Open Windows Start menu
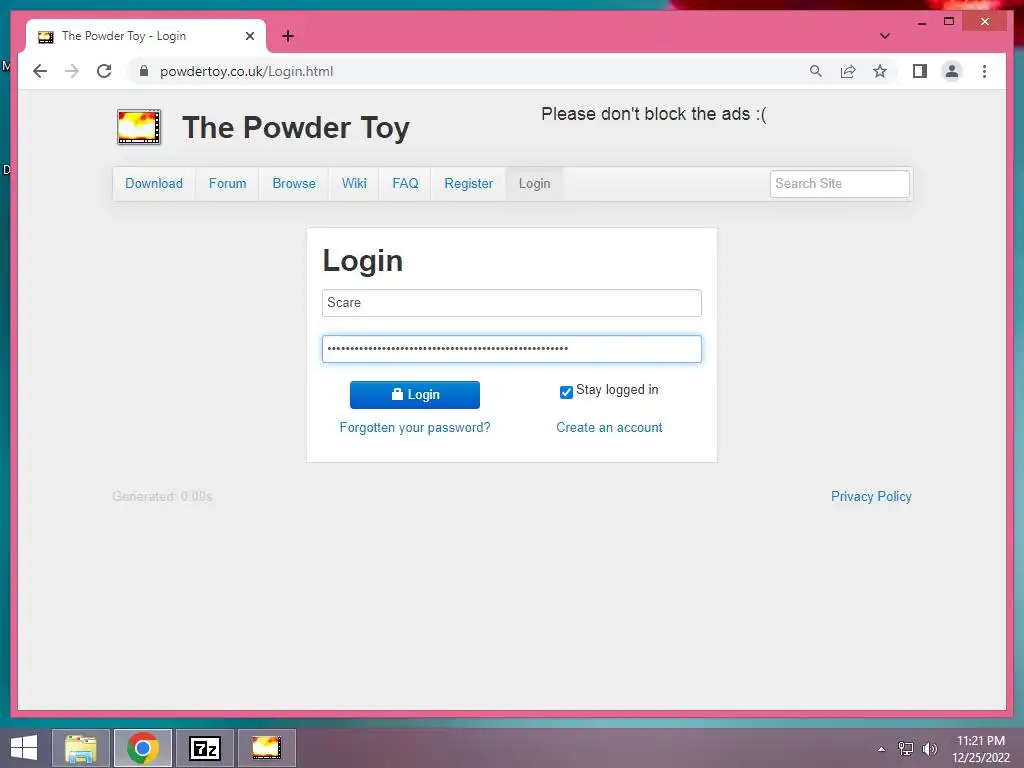Viewport: 1024px width, 768px height. pos(24,748)
